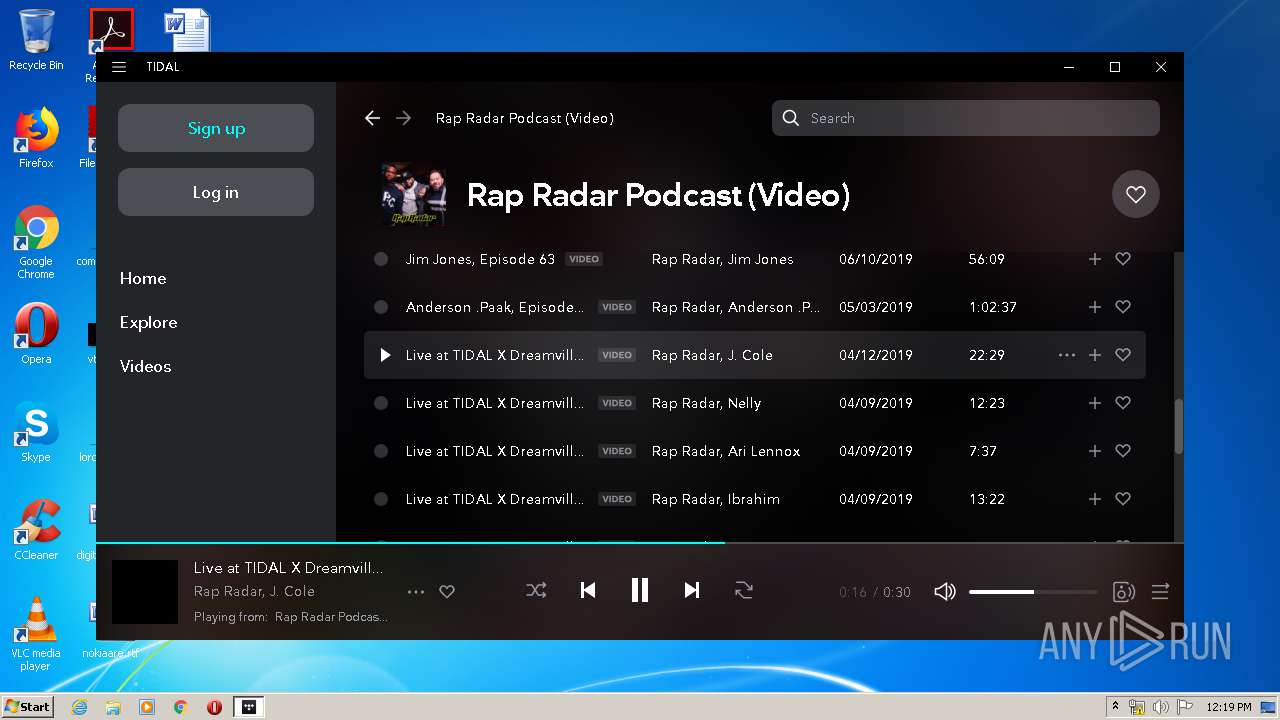Skip to the previous track
Viewport: 1280px width, 720px height.
(588, 591)
